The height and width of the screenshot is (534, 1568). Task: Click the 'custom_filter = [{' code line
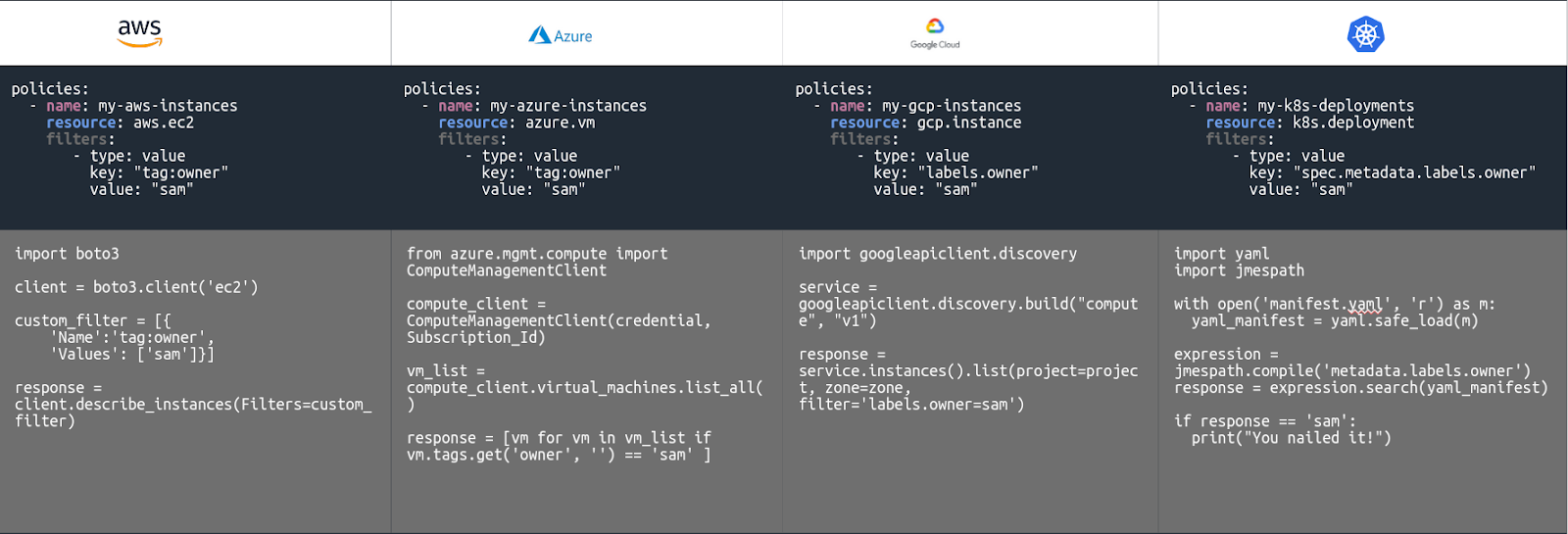[93, 320]
